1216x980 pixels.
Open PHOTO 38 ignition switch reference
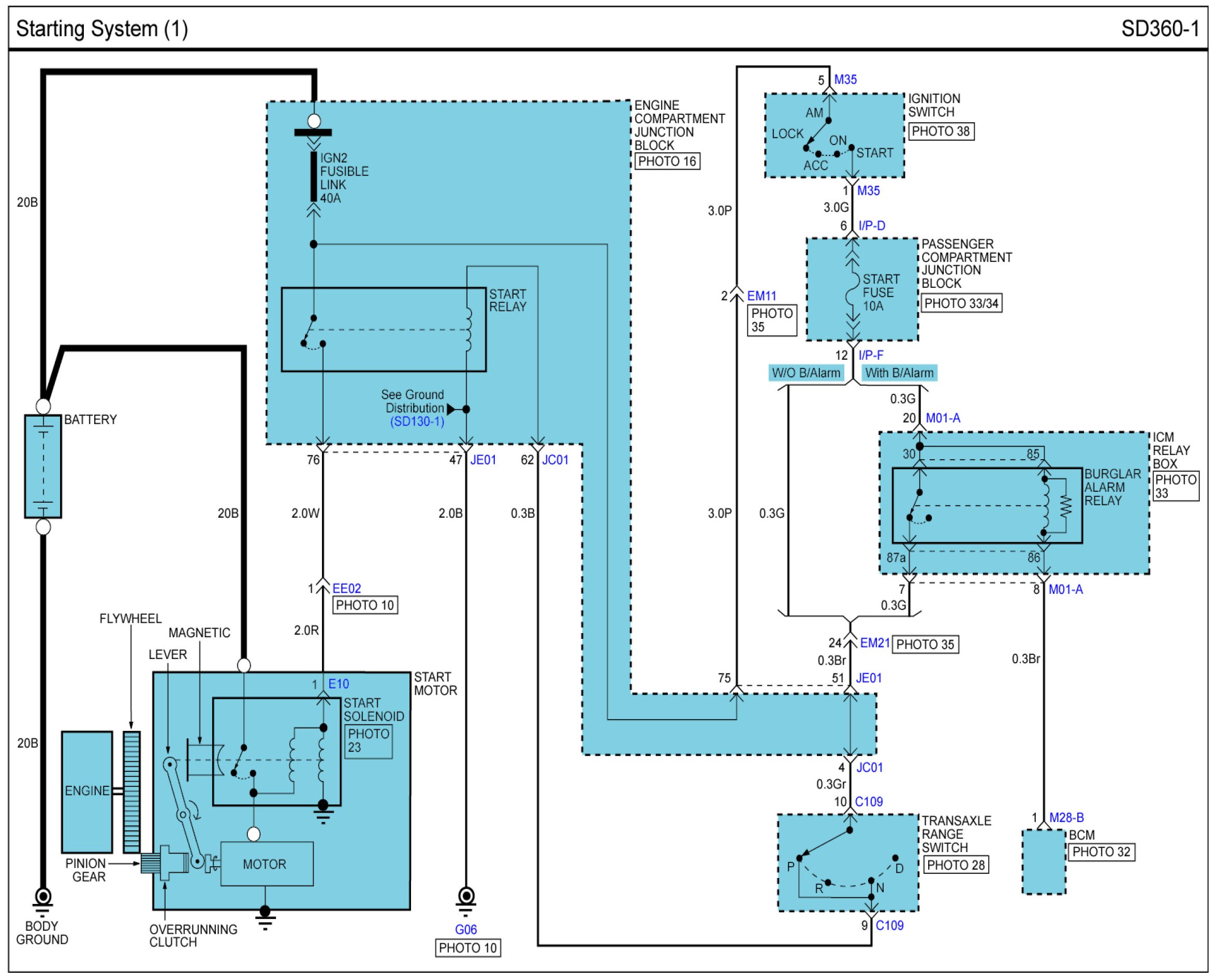pos(941,131)
